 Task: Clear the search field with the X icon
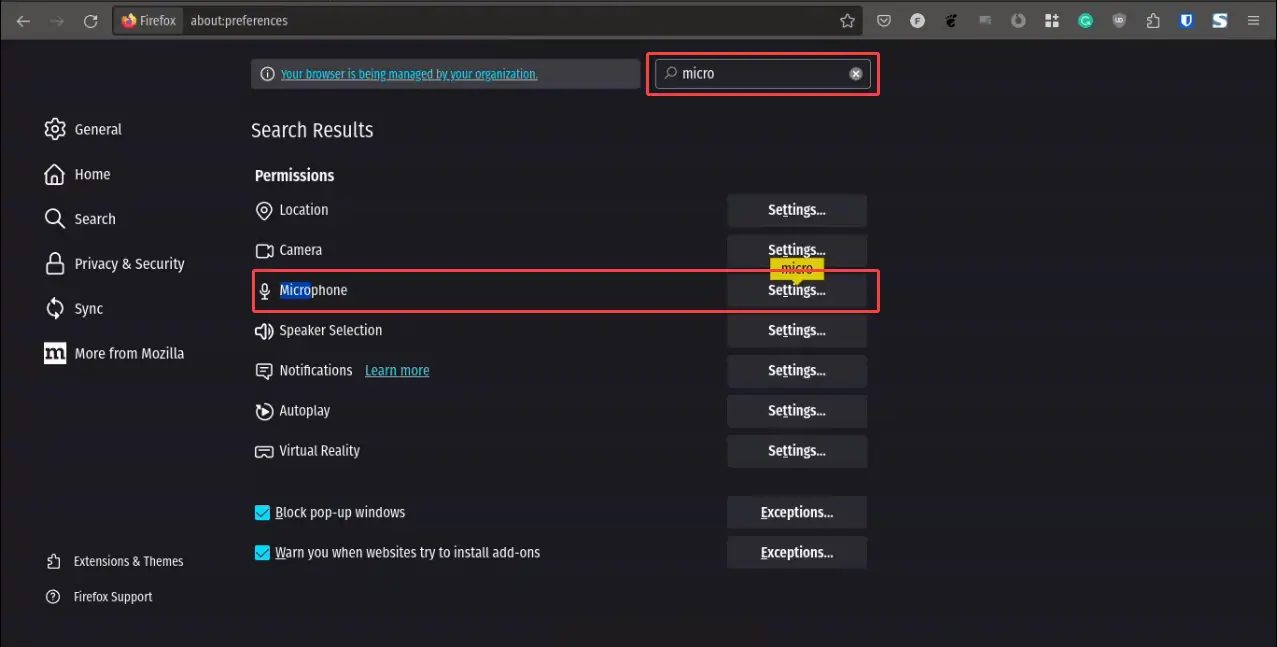pyautogui.click(x=856, y=73)
